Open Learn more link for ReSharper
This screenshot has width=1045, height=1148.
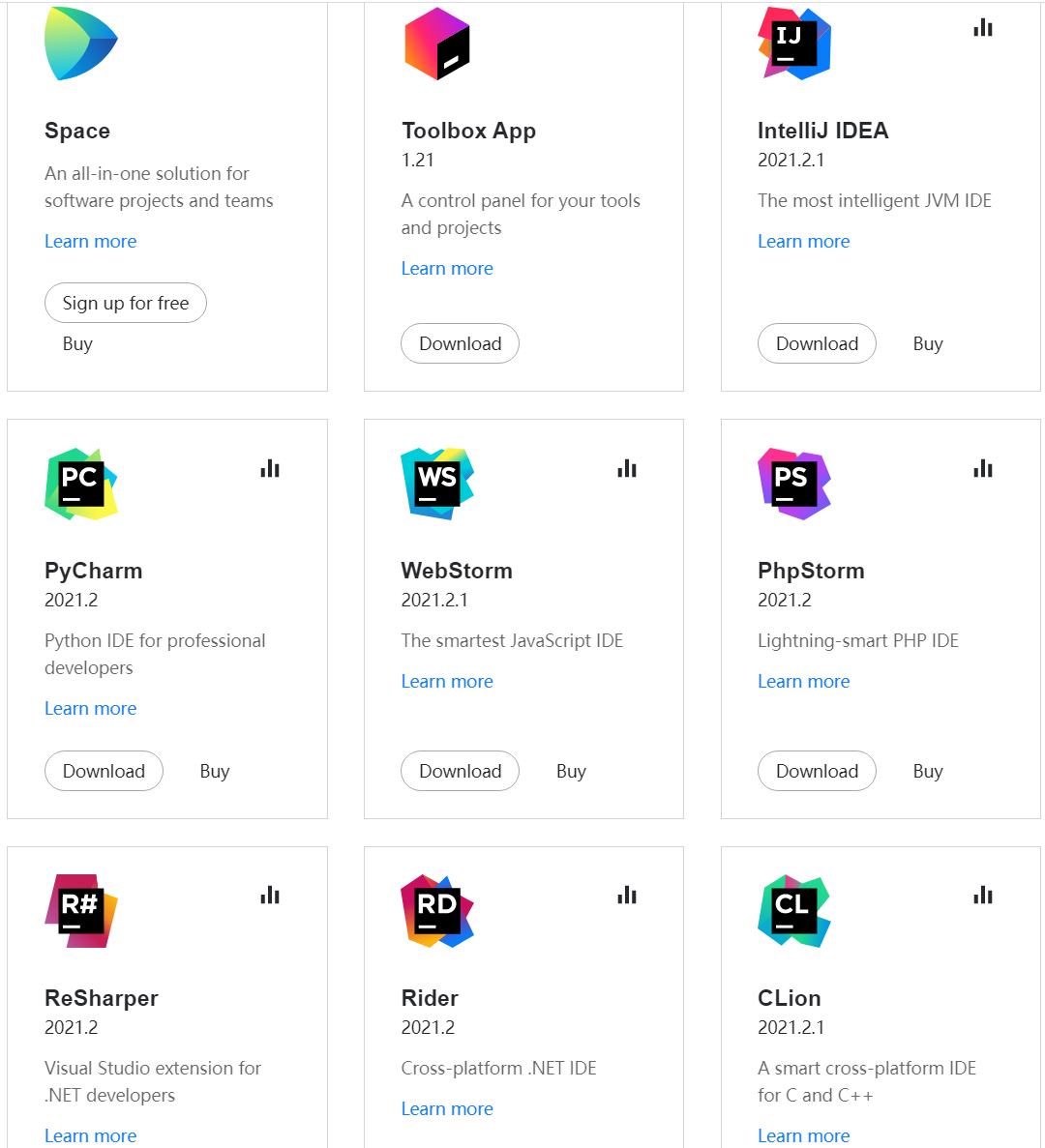(x=91, y=1135)
